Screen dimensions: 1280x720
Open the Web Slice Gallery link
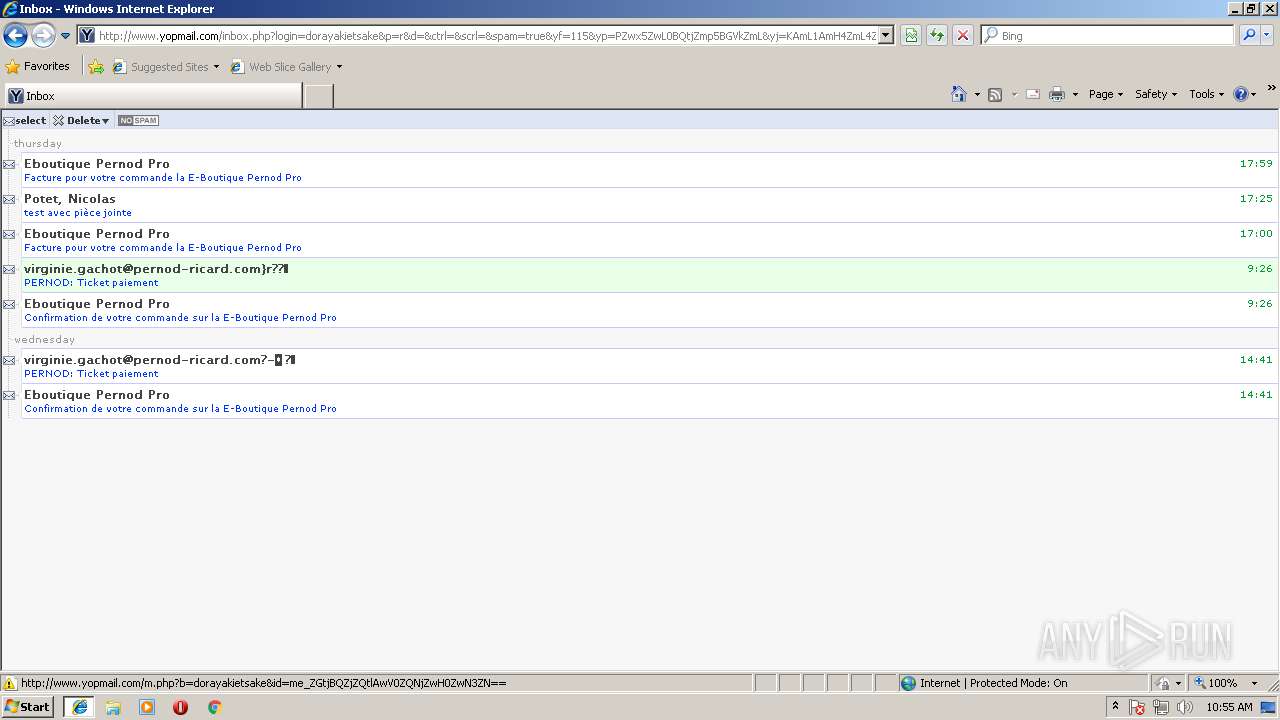point(286,67)
